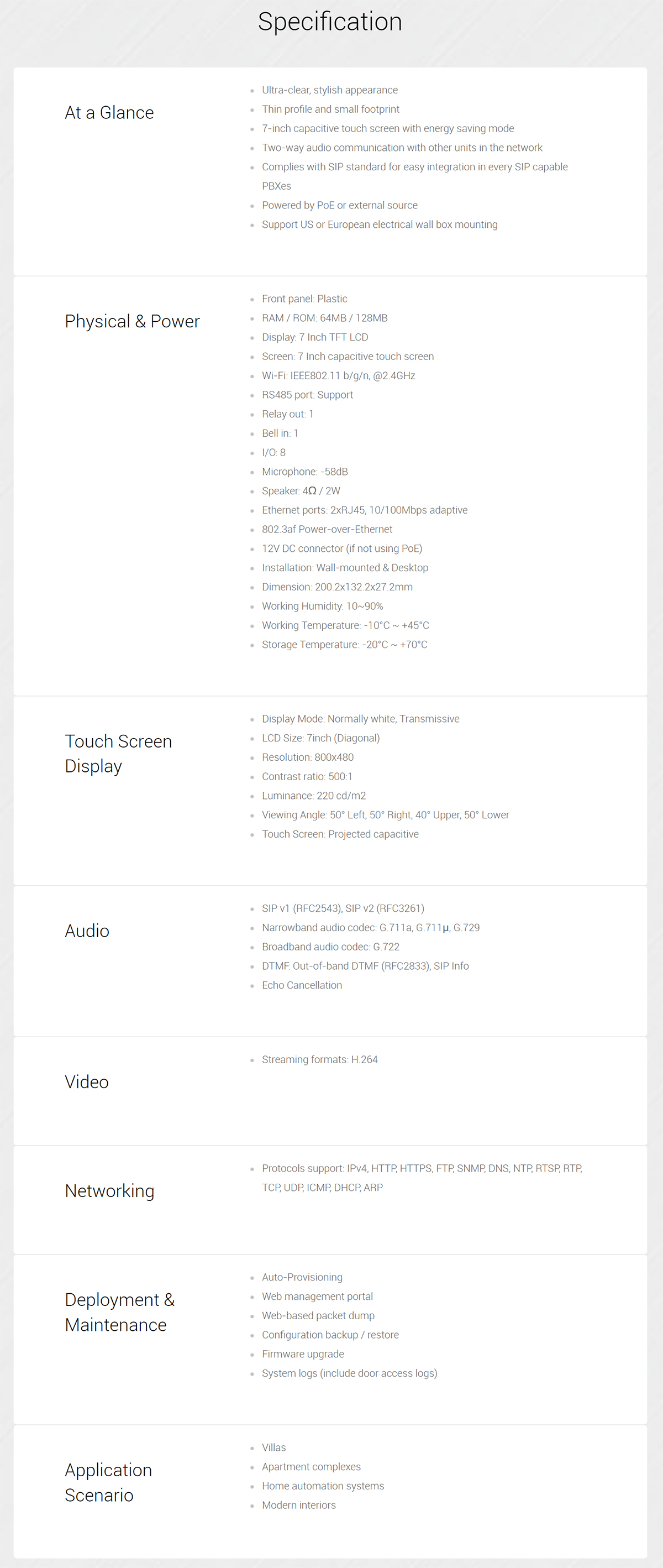Select the Echo Cancellation item
The image size is (663, 1568).
(x=302, y=985)
